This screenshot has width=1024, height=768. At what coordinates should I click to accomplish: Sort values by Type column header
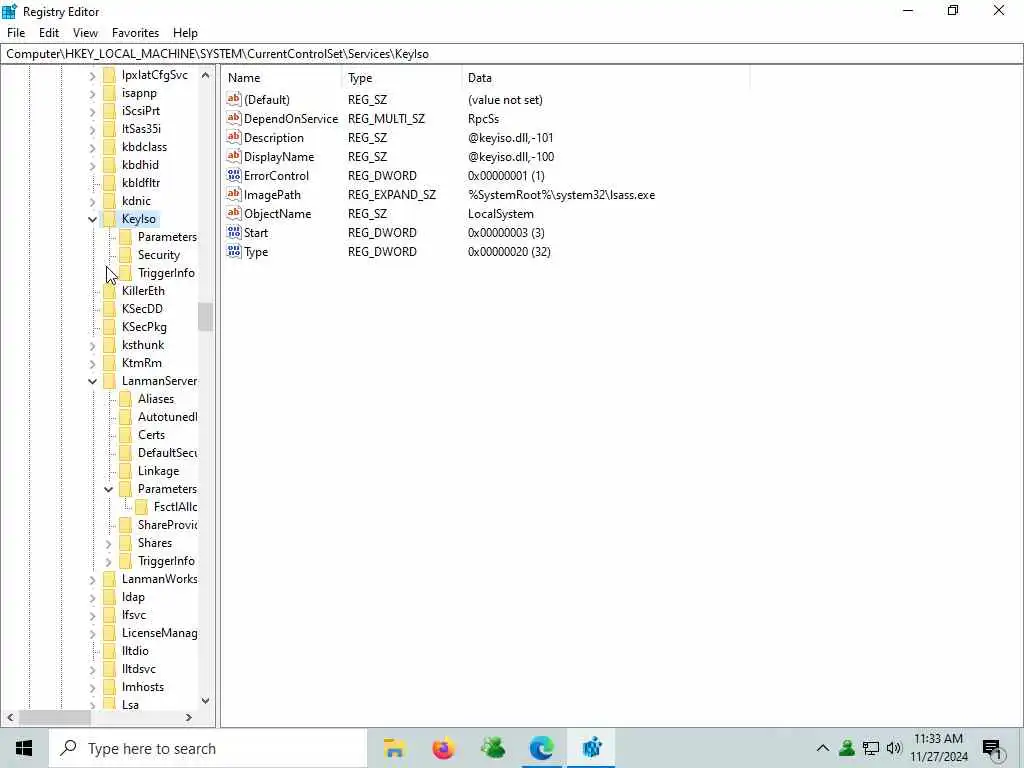tap(401, 78)
